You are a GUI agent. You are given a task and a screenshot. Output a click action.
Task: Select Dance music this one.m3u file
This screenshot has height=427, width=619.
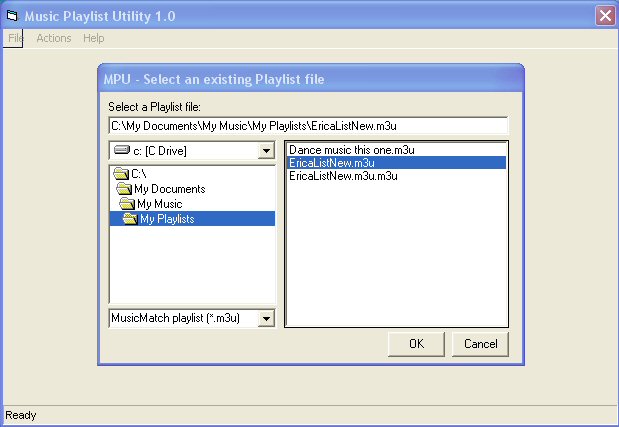[x=396, y=150]
